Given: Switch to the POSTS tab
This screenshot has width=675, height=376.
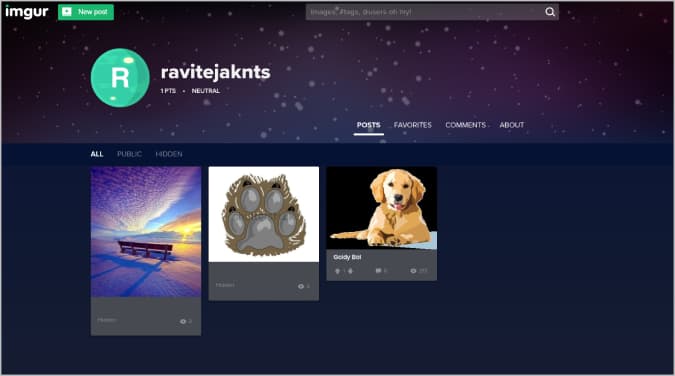Looking at the screenshot, I should pyautogui.click(x=368, y=125).
